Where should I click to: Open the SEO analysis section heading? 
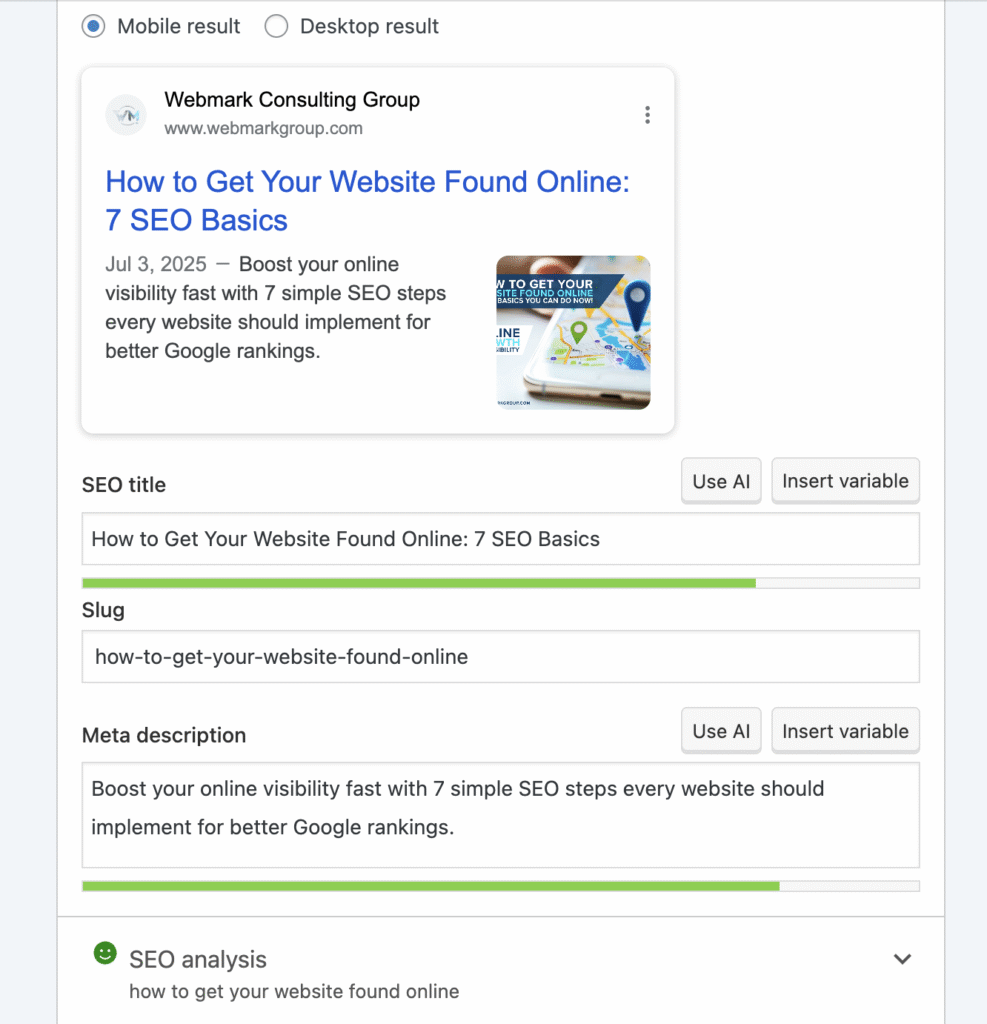pyautogui.click(x=198, y=960)
